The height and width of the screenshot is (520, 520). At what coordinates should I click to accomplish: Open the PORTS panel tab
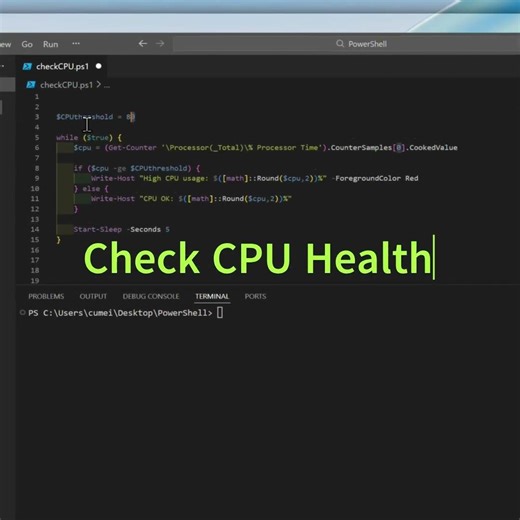tap(255, 296)
